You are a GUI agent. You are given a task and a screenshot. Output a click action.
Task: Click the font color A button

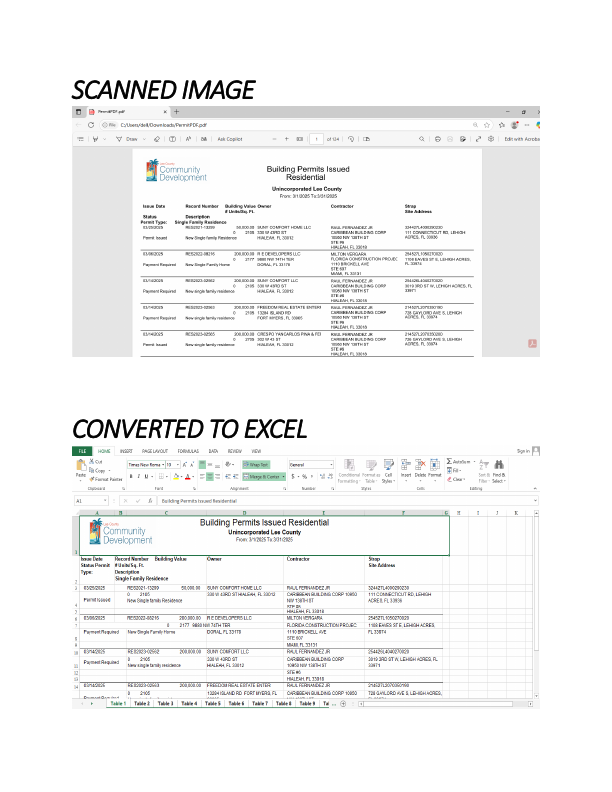click(x=187, y=476)
